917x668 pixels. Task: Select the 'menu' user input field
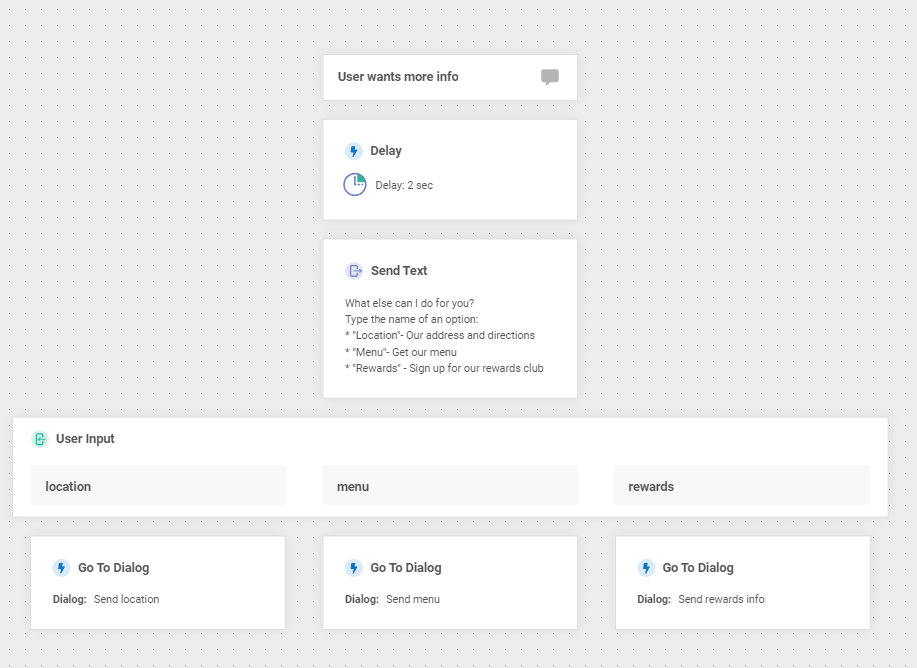pos(450,486)
